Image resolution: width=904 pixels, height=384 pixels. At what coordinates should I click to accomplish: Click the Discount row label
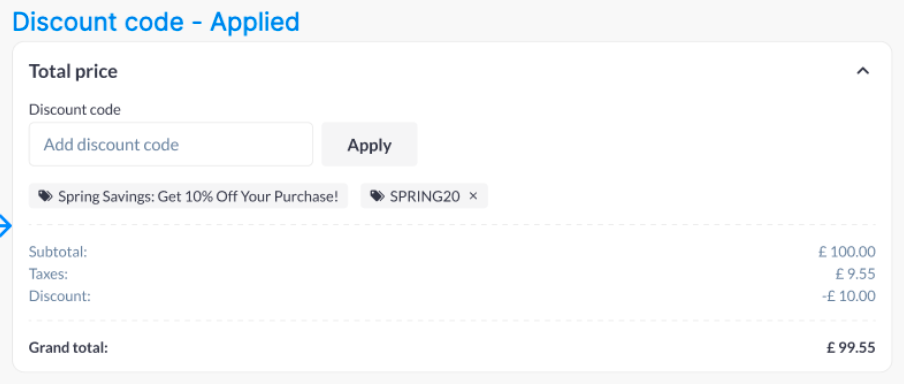[60, 296]
